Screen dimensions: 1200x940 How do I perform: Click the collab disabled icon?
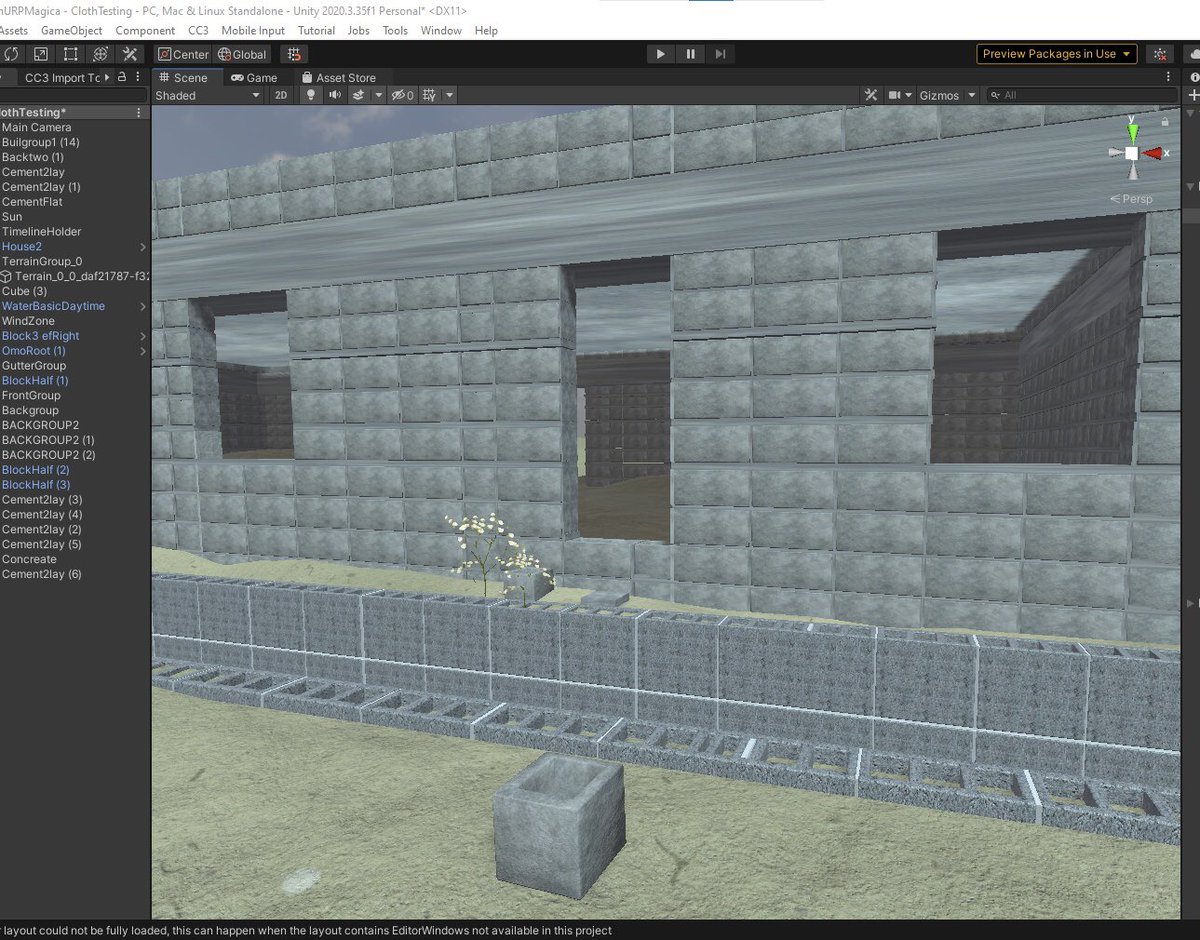(1160, 54)
